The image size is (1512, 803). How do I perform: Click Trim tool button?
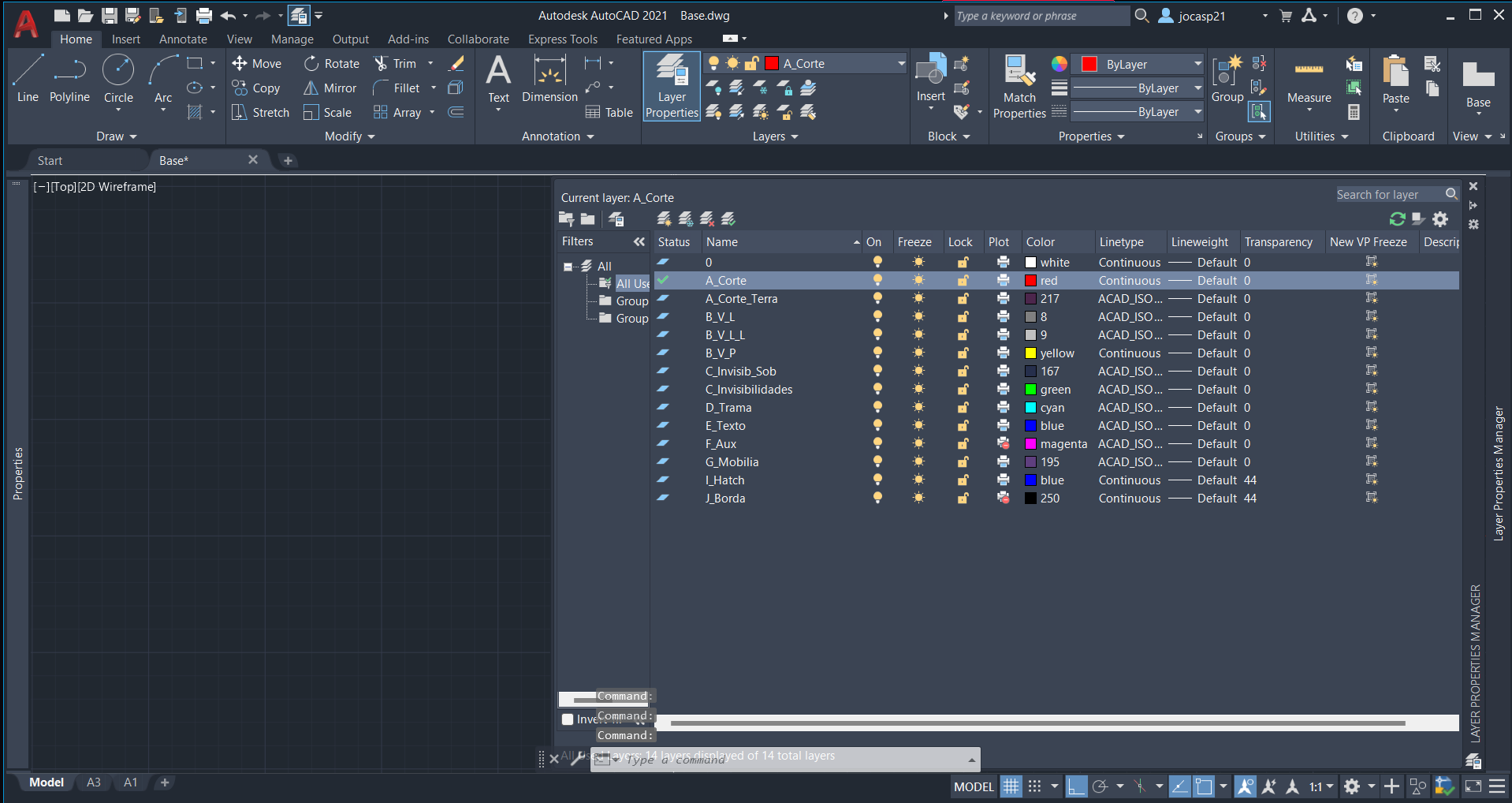(397, 64)
